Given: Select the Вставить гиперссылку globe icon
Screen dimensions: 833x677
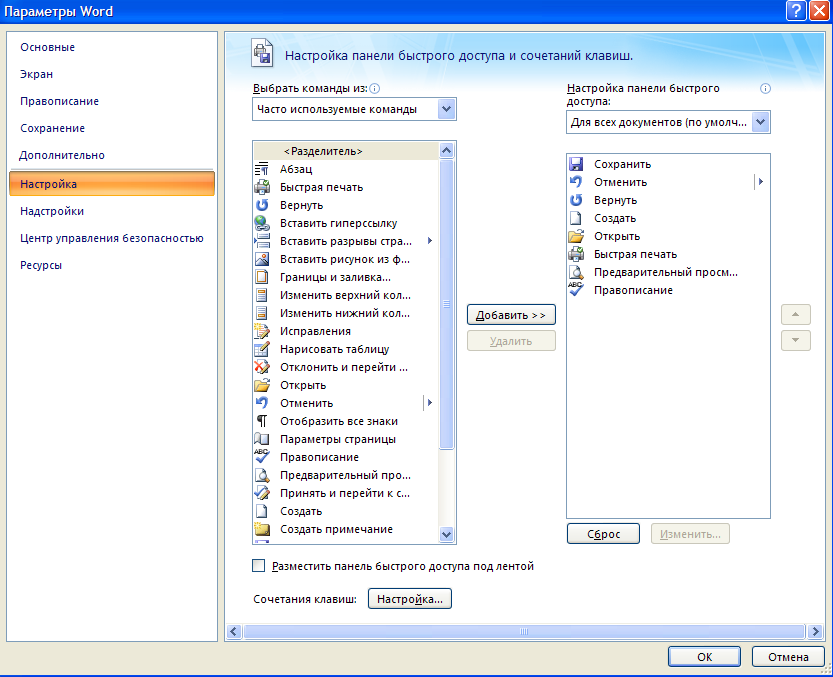Looking at the screenshot, I should point(262,223).
